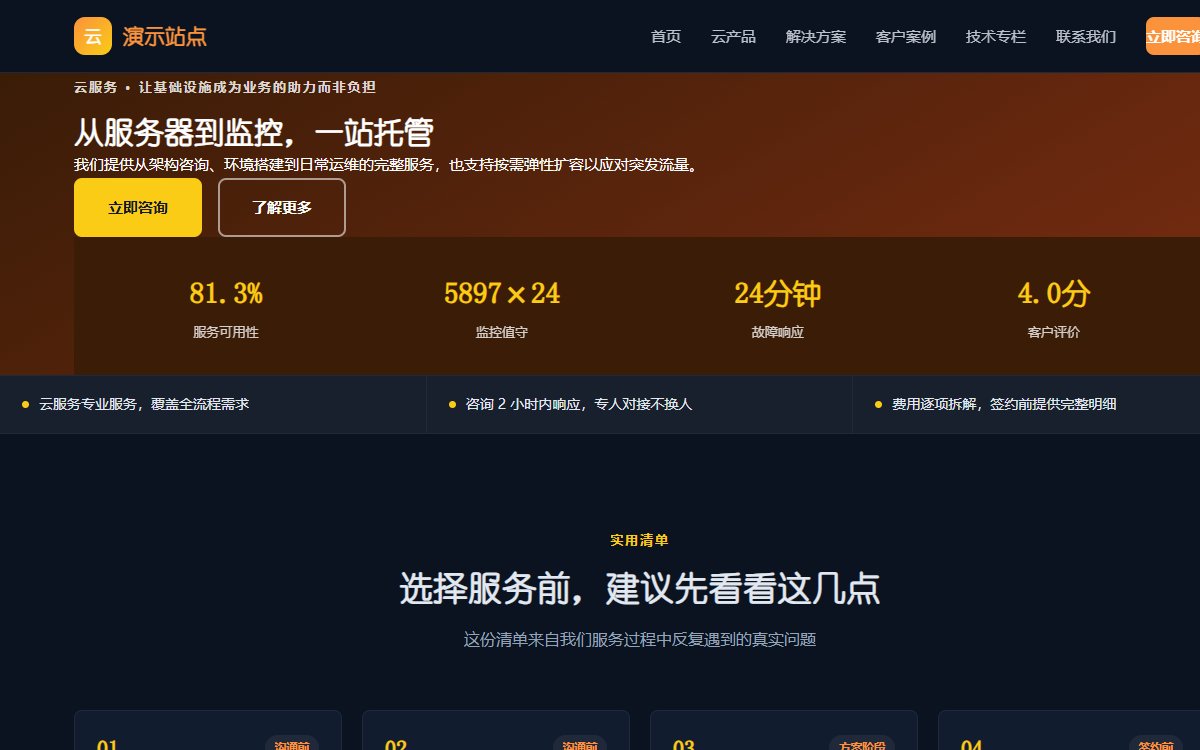This screenshot has height=750, width=1200.
Task: Click the orange 云 logo icon
Action: point(93,36)
